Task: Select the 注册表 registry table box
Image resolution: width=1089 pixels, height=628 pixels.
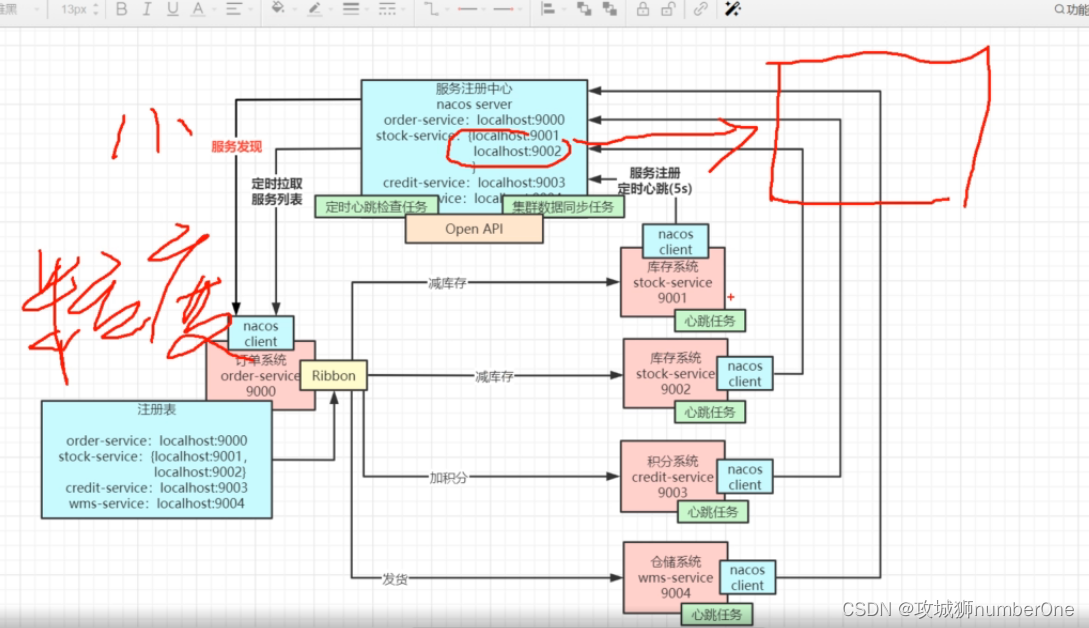Action: point(156,459)
